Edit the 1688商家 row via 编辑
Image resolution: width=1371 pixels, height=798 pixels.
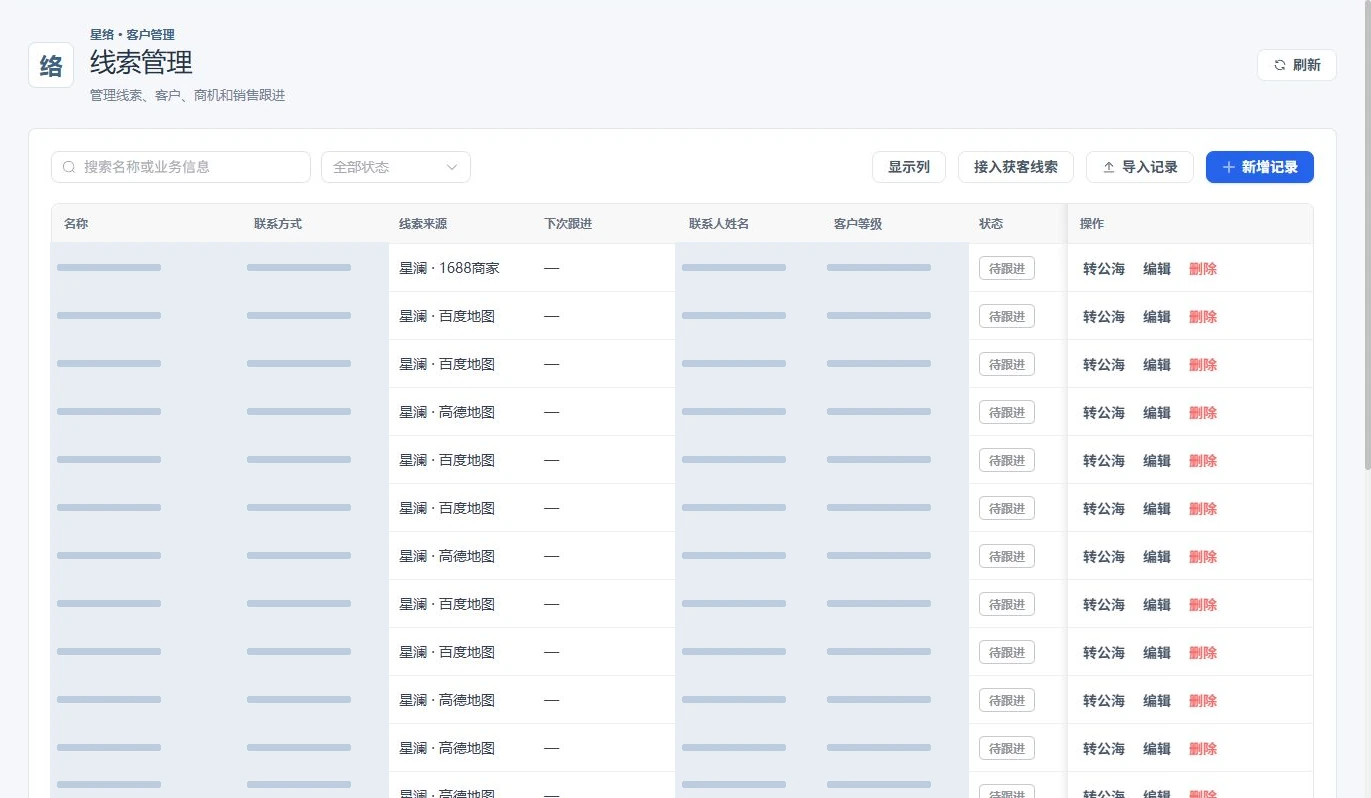coord(1157,269)
